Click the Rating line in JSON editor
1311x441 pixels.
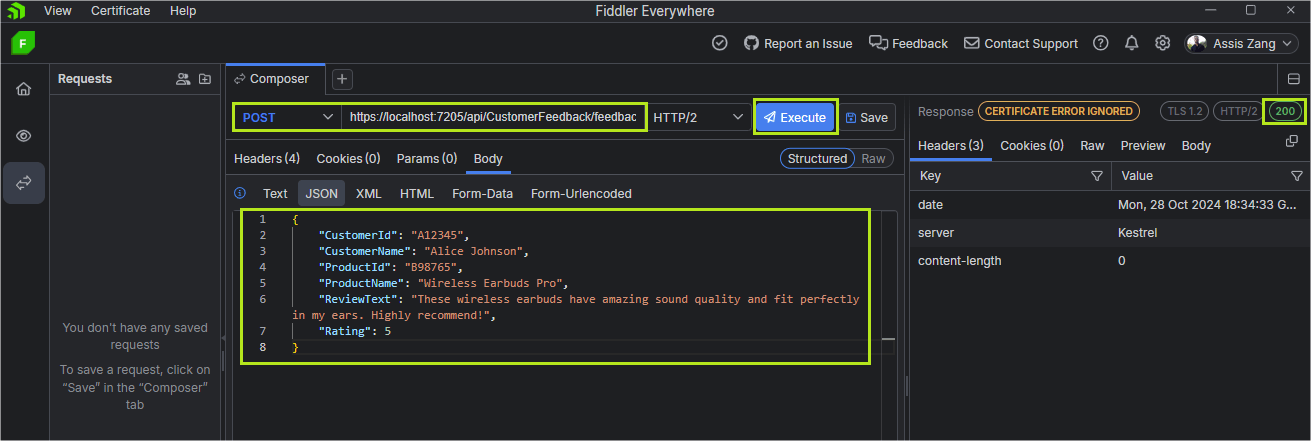tap(355, 331)
